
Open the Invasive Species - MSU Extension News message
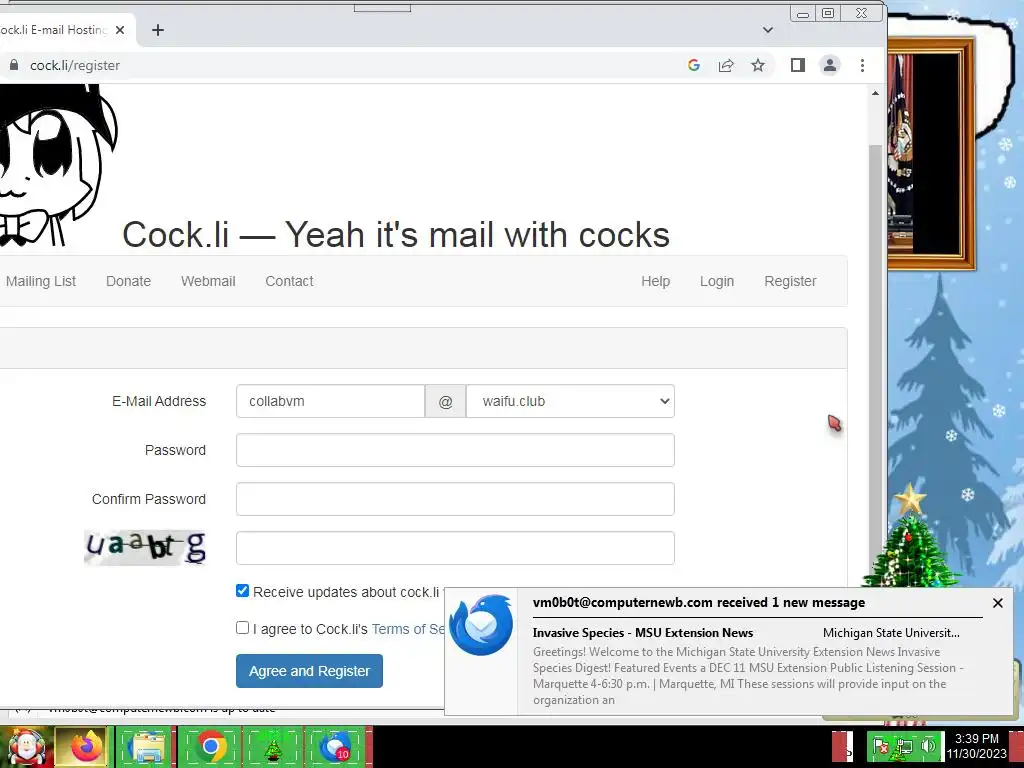coord(643,632)
